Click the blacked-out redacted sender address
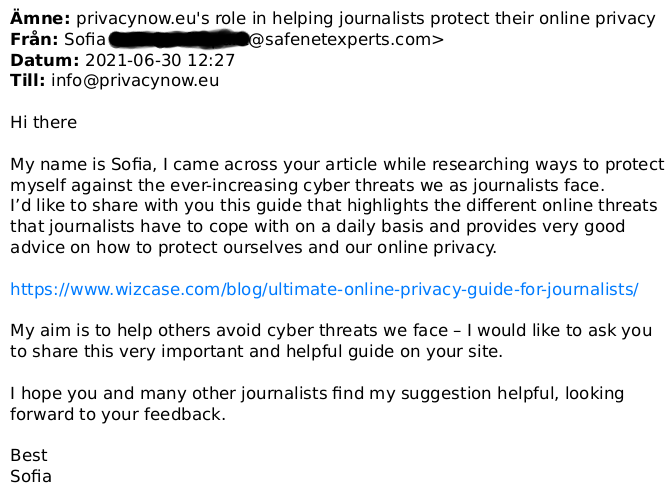Viewport: 671px width, 495px height. (179, 39)
